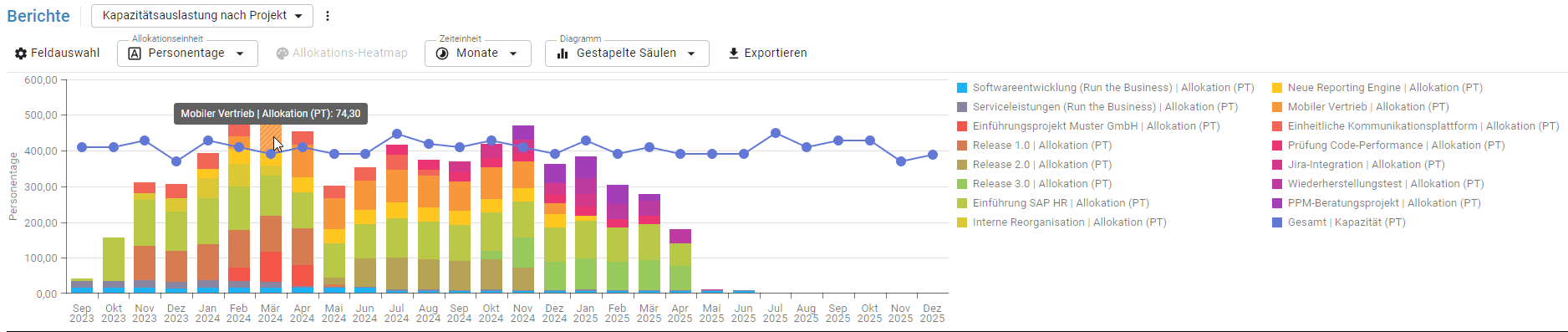Open the three-dot more options menu
Screen dimensions: 1568x332
click(328, 16)
